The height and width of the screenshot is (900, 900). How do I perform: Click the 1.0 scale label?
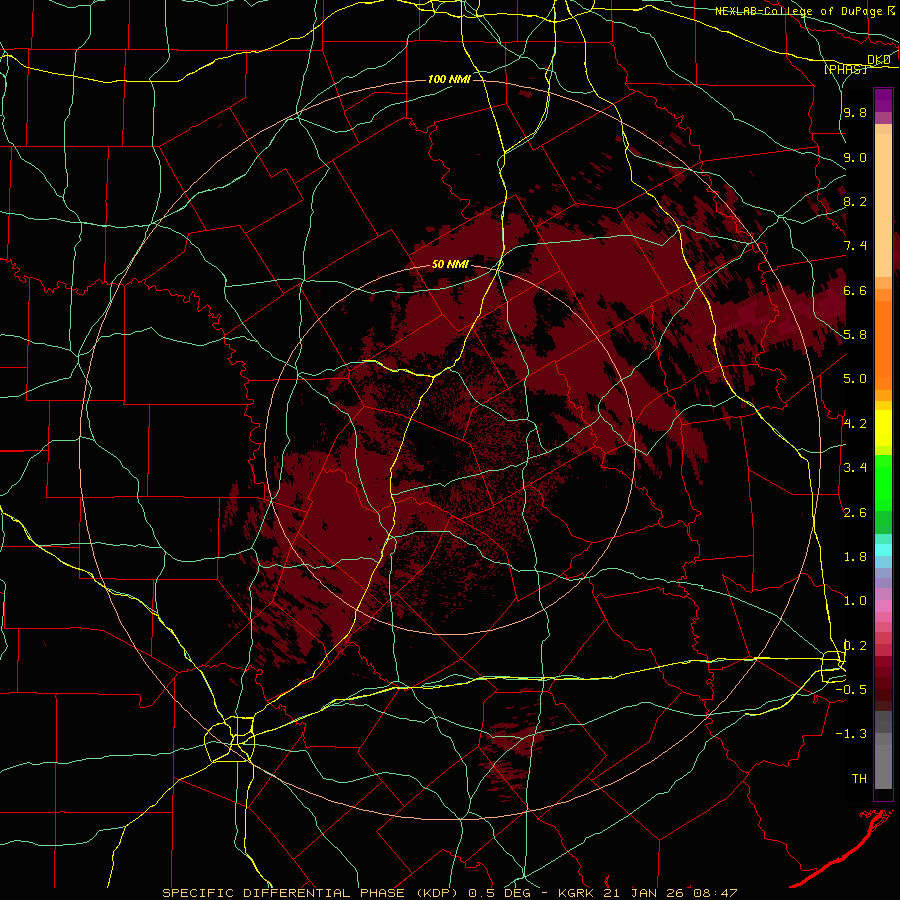tap(855, 600)
